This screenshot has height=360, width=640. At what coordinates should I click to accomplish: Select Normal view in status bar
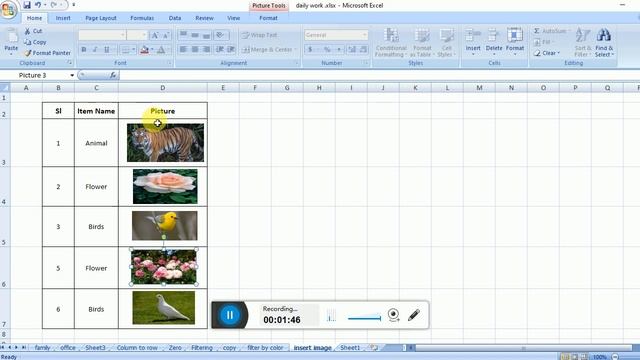[x=564, y=357]
